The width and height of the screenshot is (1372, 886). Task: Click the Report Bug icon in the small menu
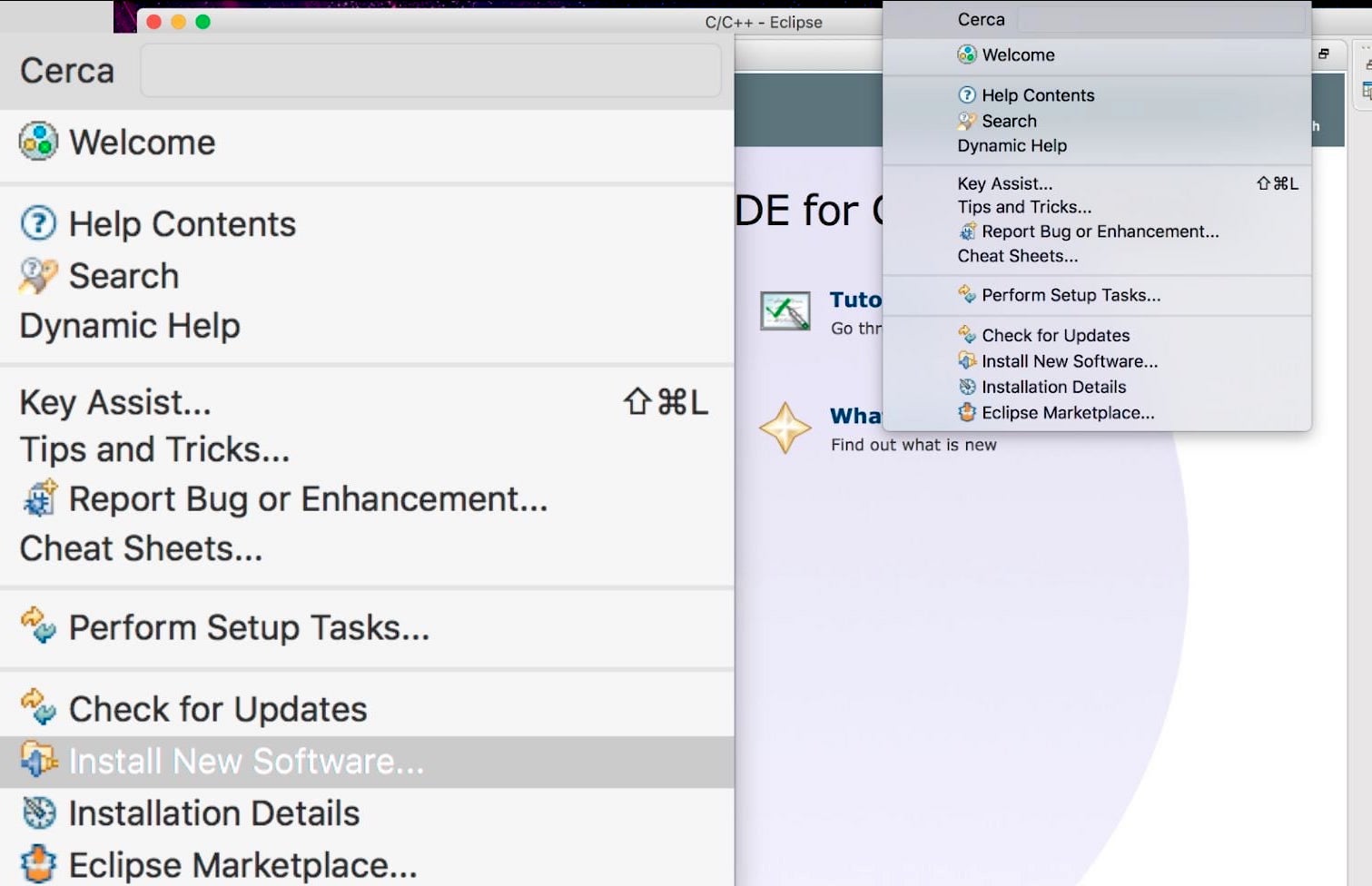(x=968, y=231)
